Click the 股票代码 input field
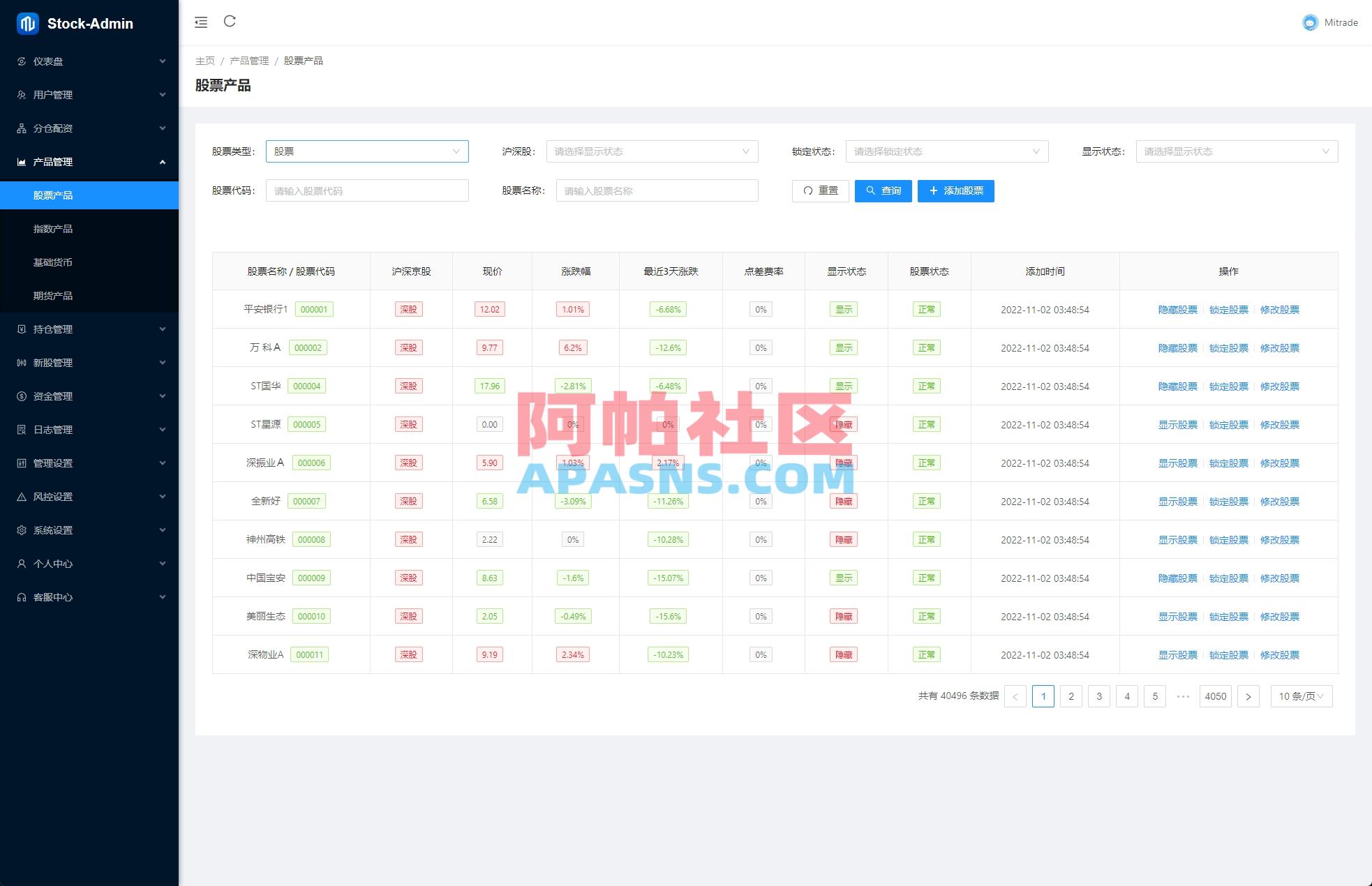Screen dimensions: 1372x886 [366, 190]
